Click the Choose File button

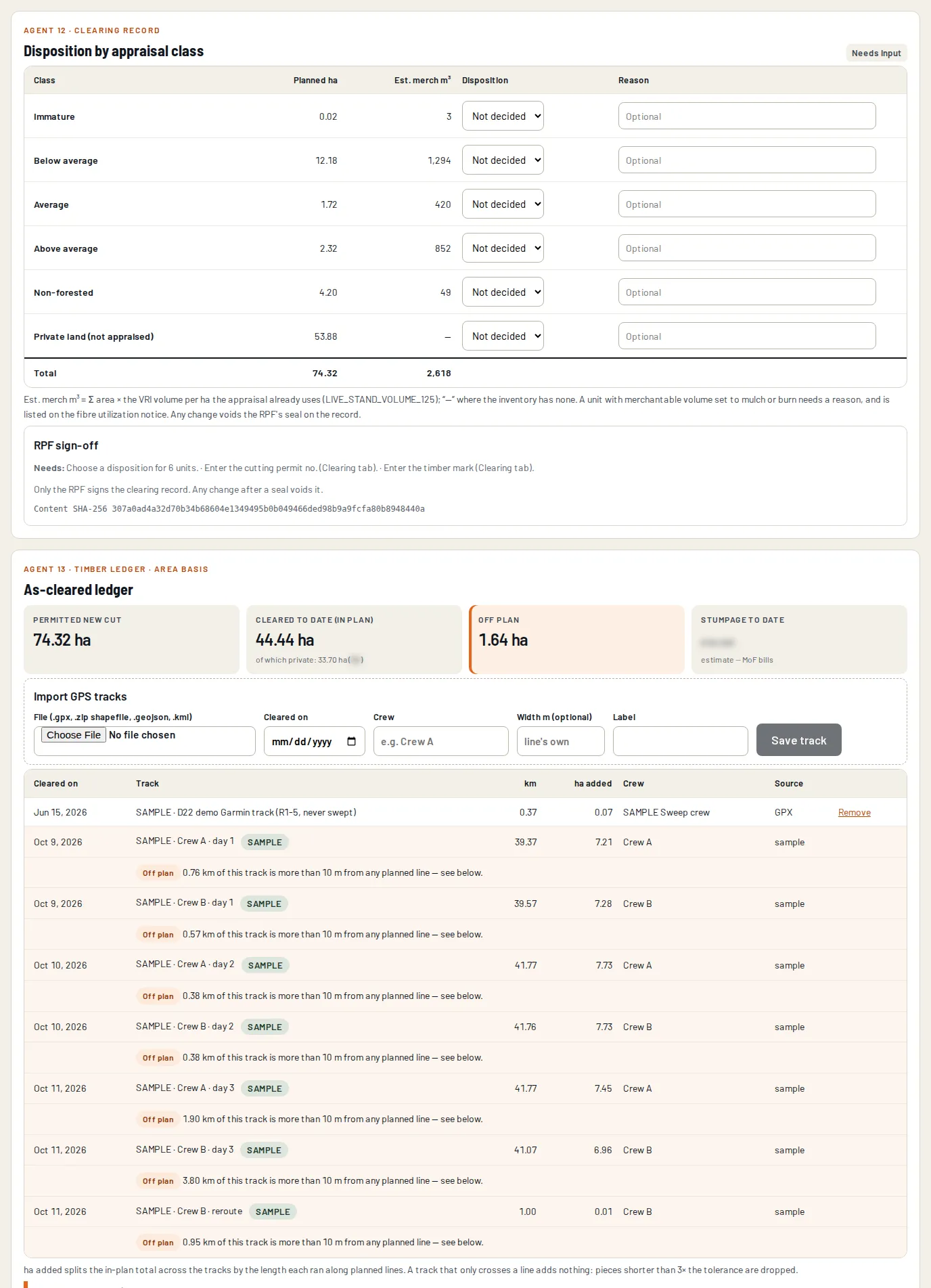(74, 735)
